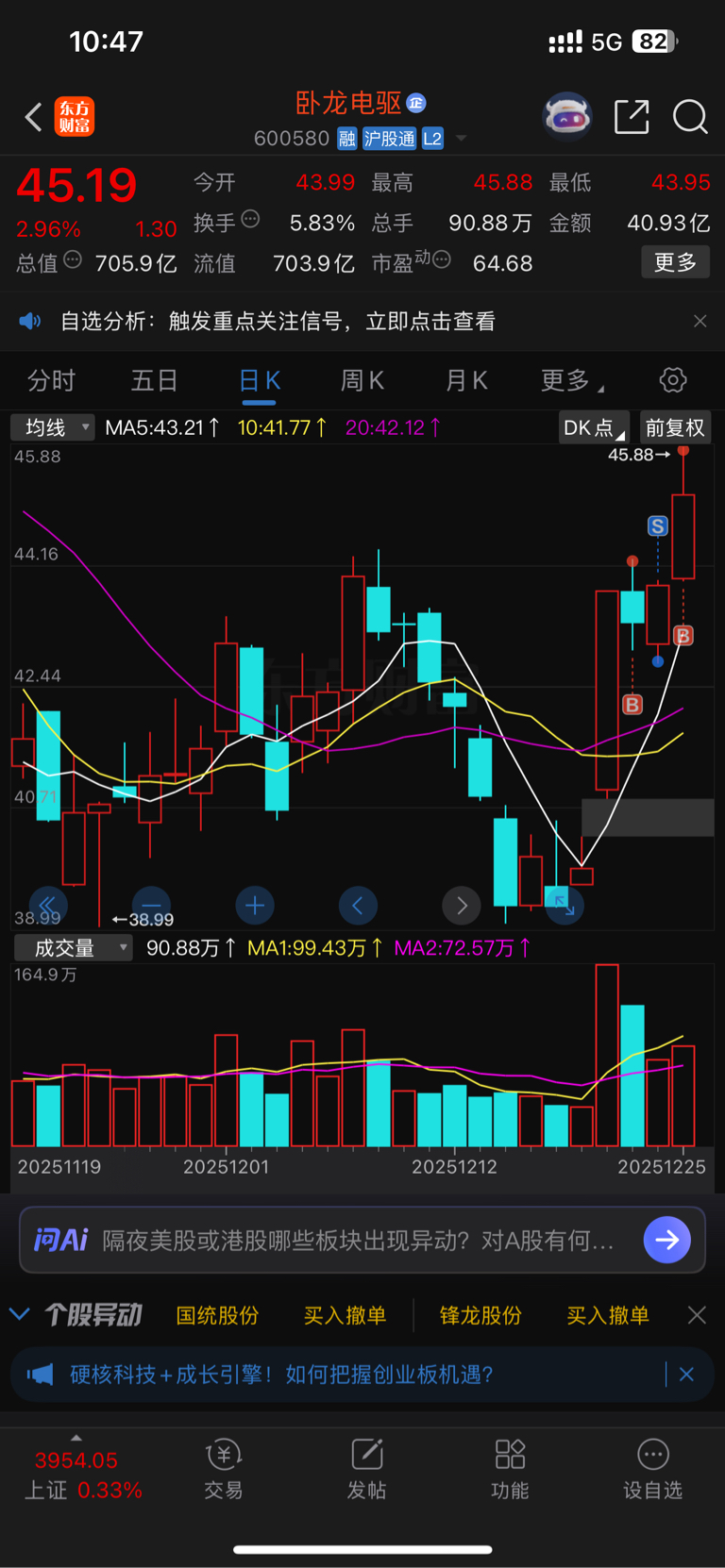Tap the 45.19 current price
The image size is (725, 1568).
[x=76, y=185]
